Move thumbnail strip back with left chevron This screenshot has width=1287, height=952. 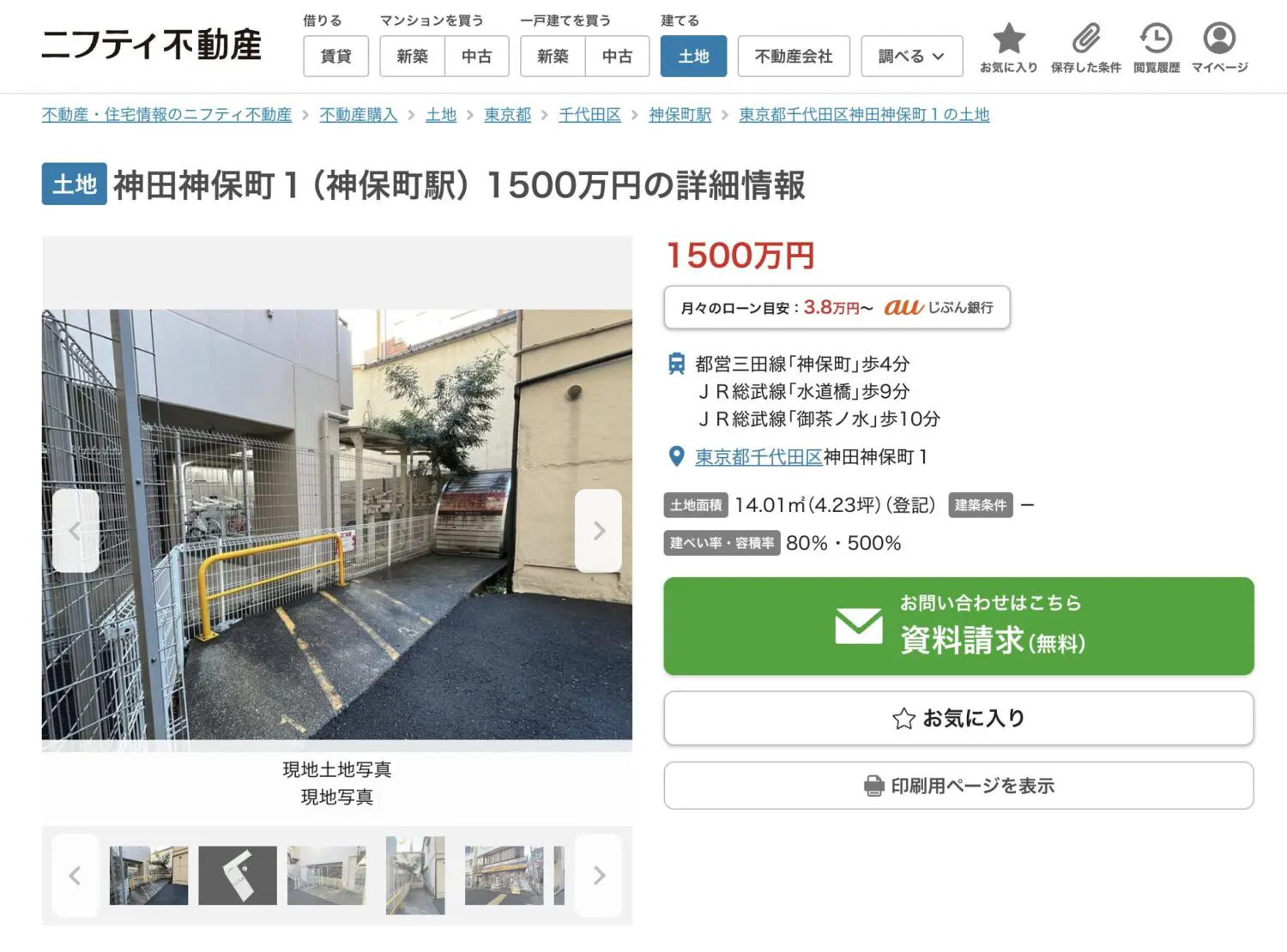76,876
